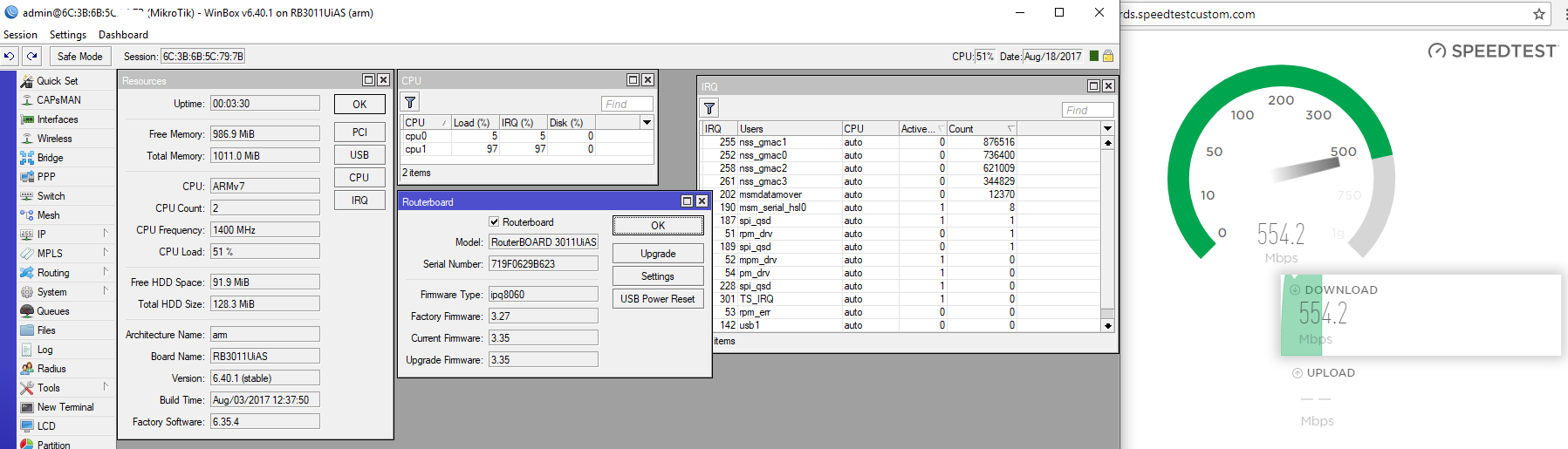This screenshot has width=1568, height=449.
Task: Open PPP menu entry
Action: coord(46,177)
